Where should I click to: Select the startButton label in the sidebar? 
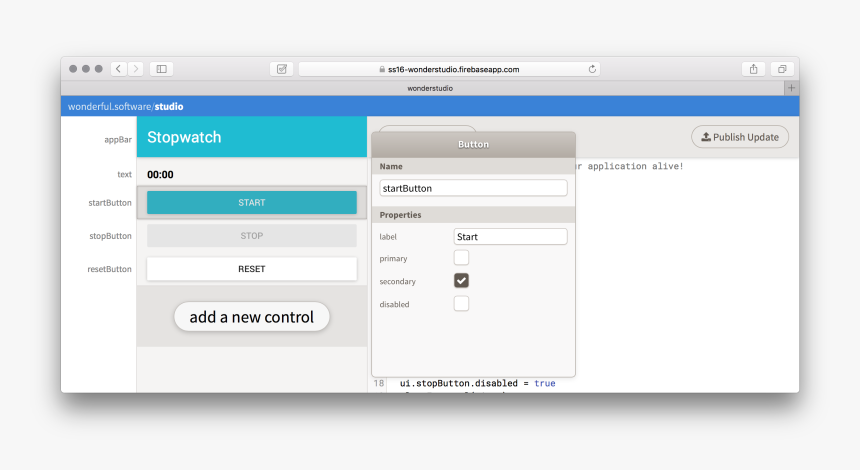110,203
